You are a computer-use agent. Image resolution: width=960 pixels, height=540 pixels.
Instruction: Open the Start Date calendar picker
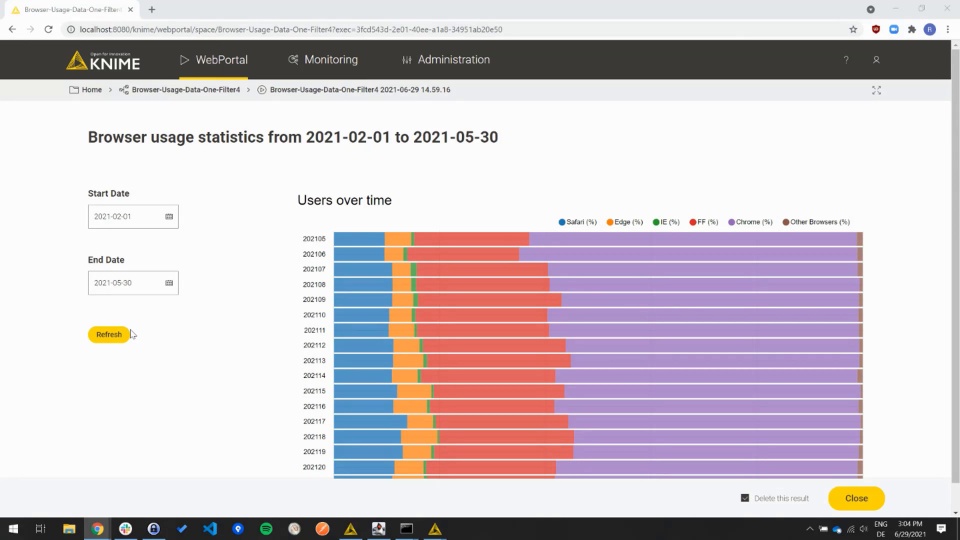tap(169, 216)
